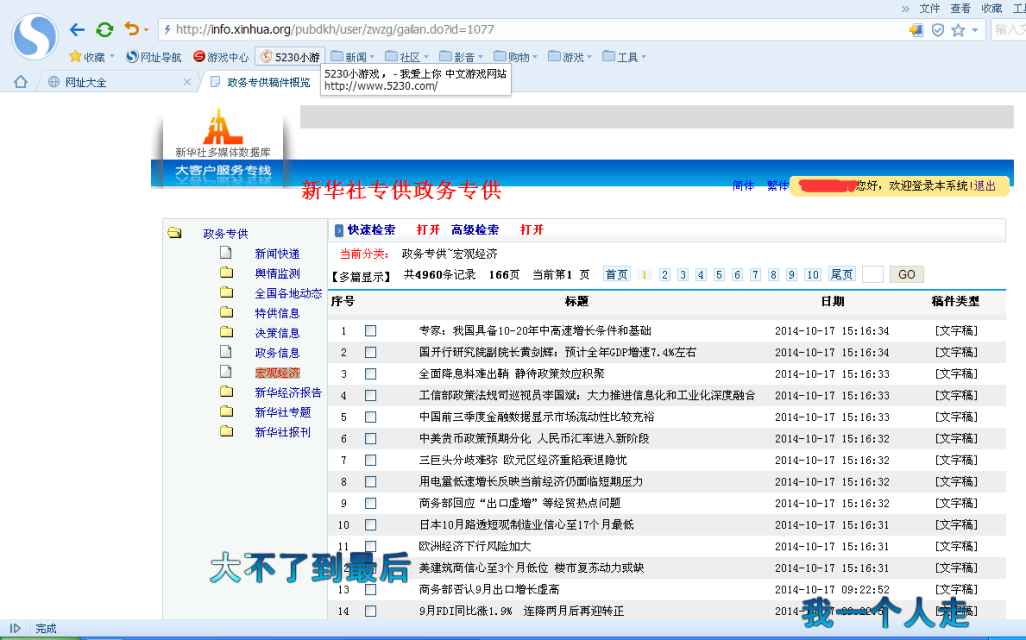Image resolution: width=1026 pixels, height=640 pixels.
Task: Check the checkbox for row 2
Action: (370, 352)
